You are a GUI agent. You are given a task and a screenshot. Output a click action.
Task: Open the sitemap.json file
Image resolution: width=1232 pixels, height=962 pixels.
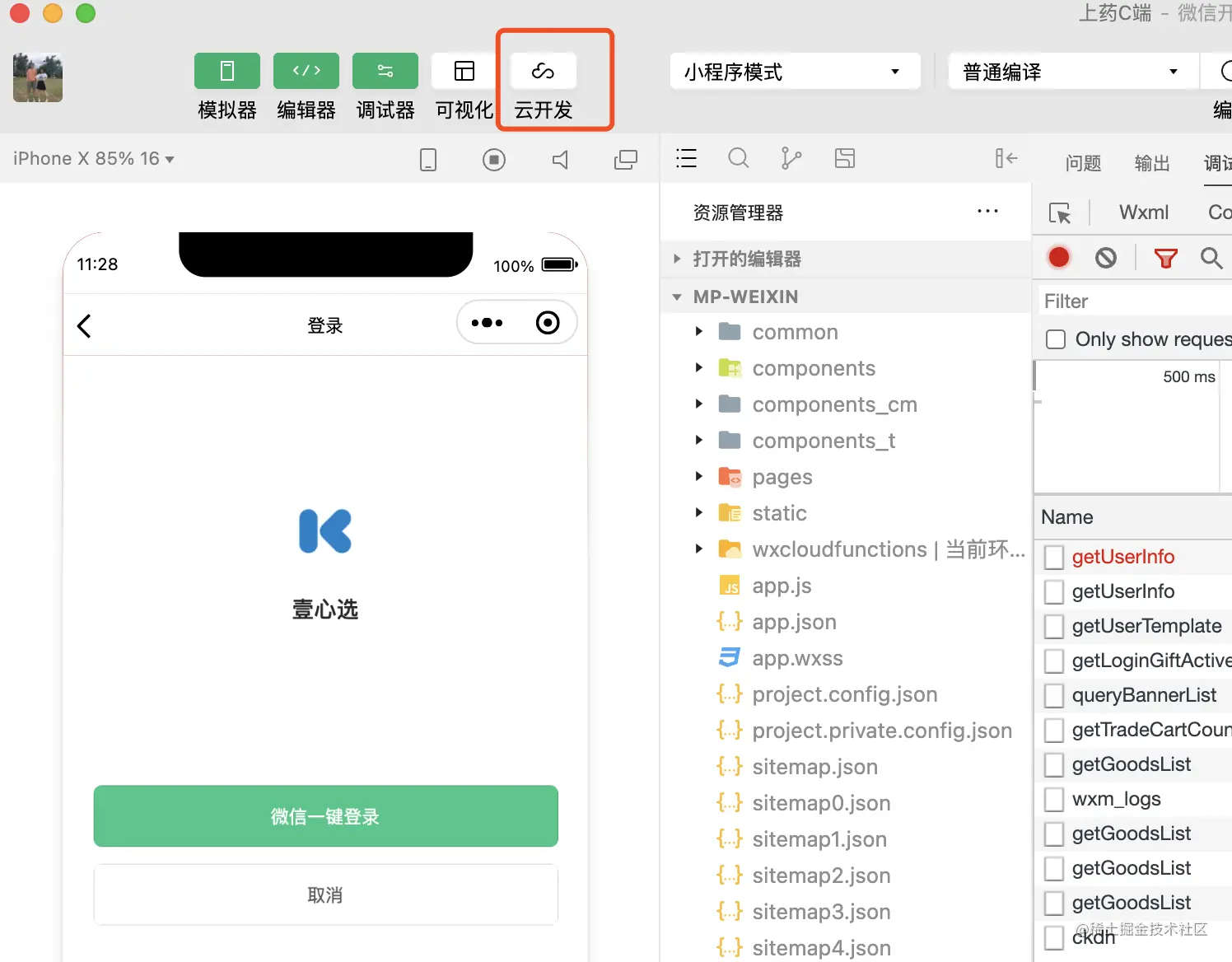point(815,767)
